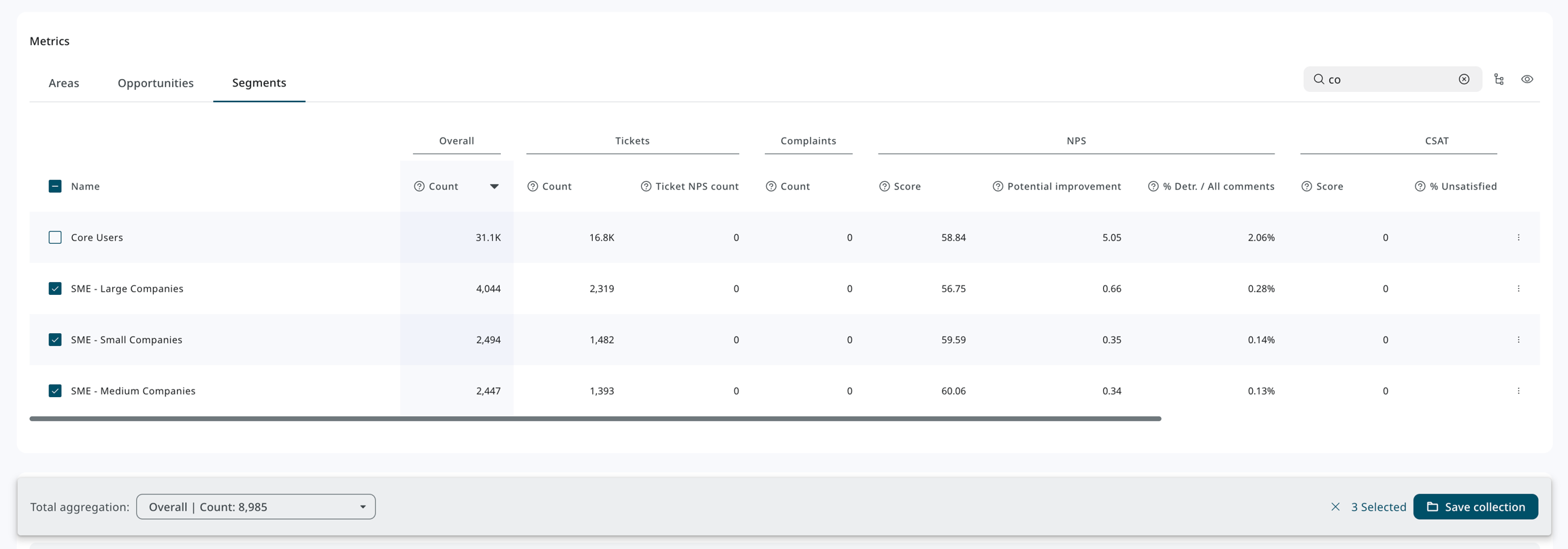Toggle column visibility eye icon

coord(1527,79)
